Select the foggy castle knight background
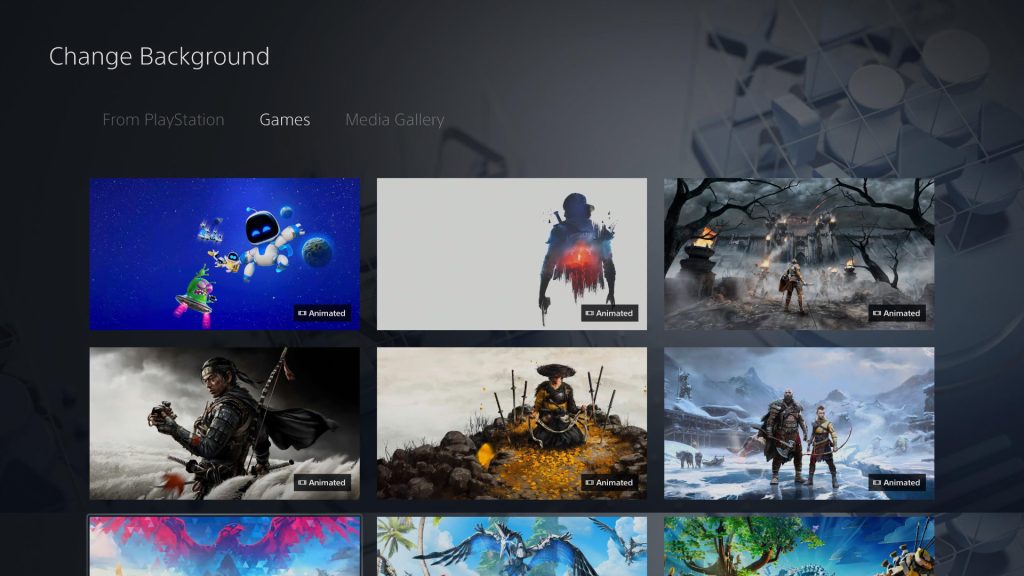The image size is (1024, 576). coord(799,254)
